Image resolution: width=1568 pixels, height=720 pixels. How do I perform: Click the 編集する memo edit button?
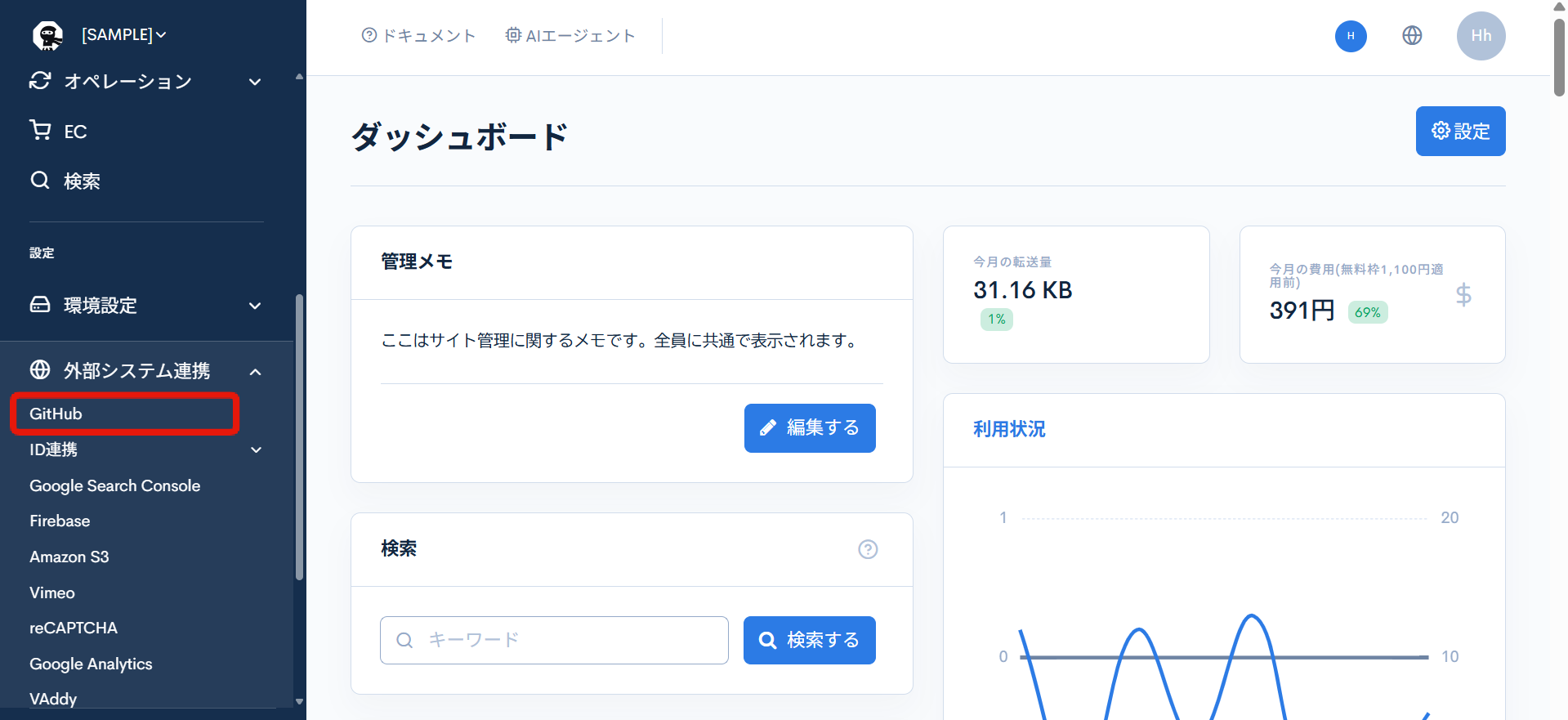[x=810, y=427]
